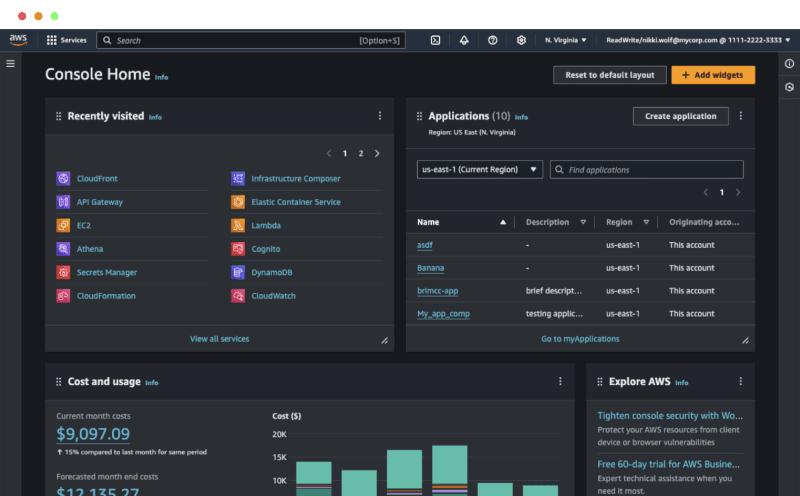Screen dimensions: 800x496
Task: Click the CloudWatch service icon
Action: [238, 296]
